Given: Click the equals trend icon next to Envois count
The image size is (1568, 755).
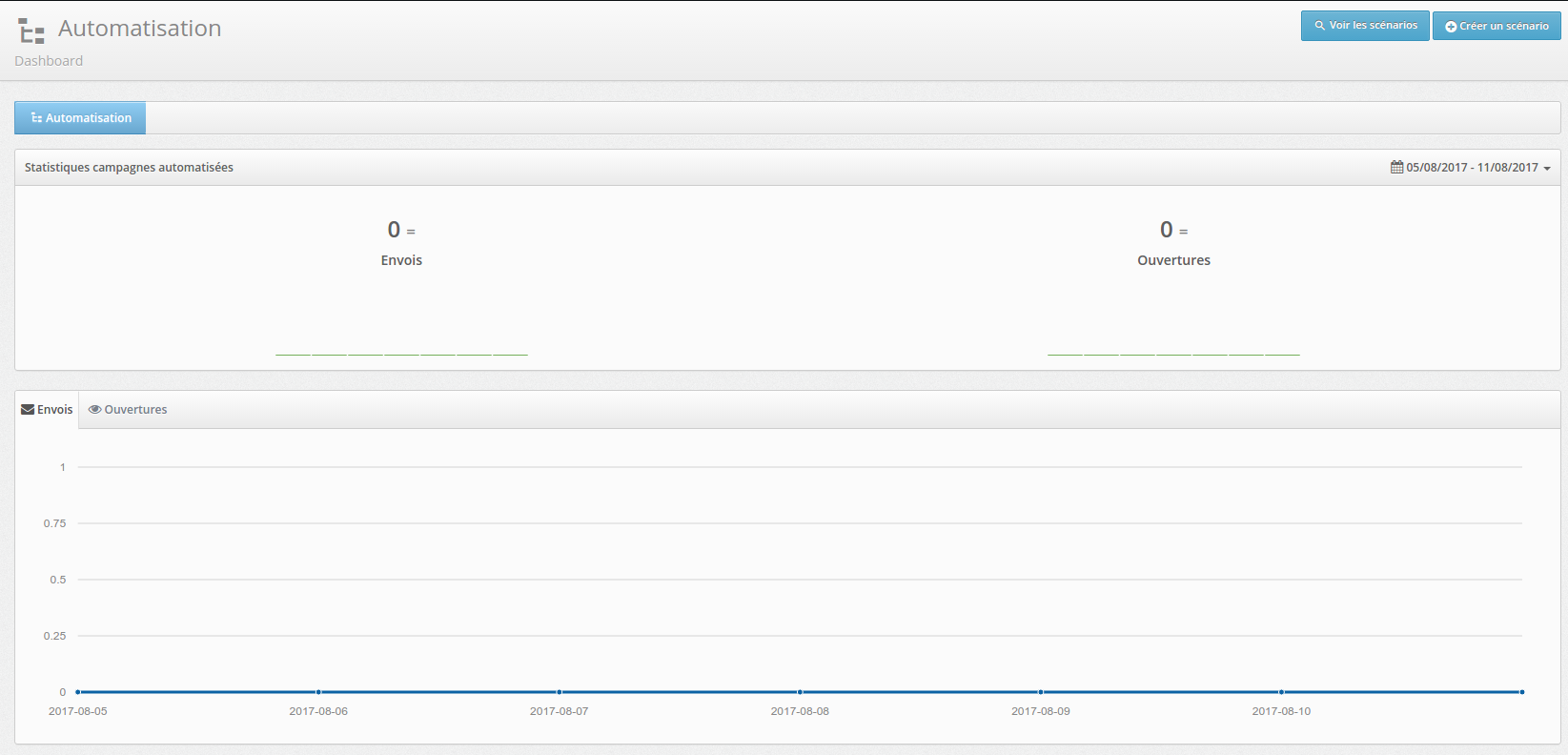Looking at the screenshot, I should 411,232.
